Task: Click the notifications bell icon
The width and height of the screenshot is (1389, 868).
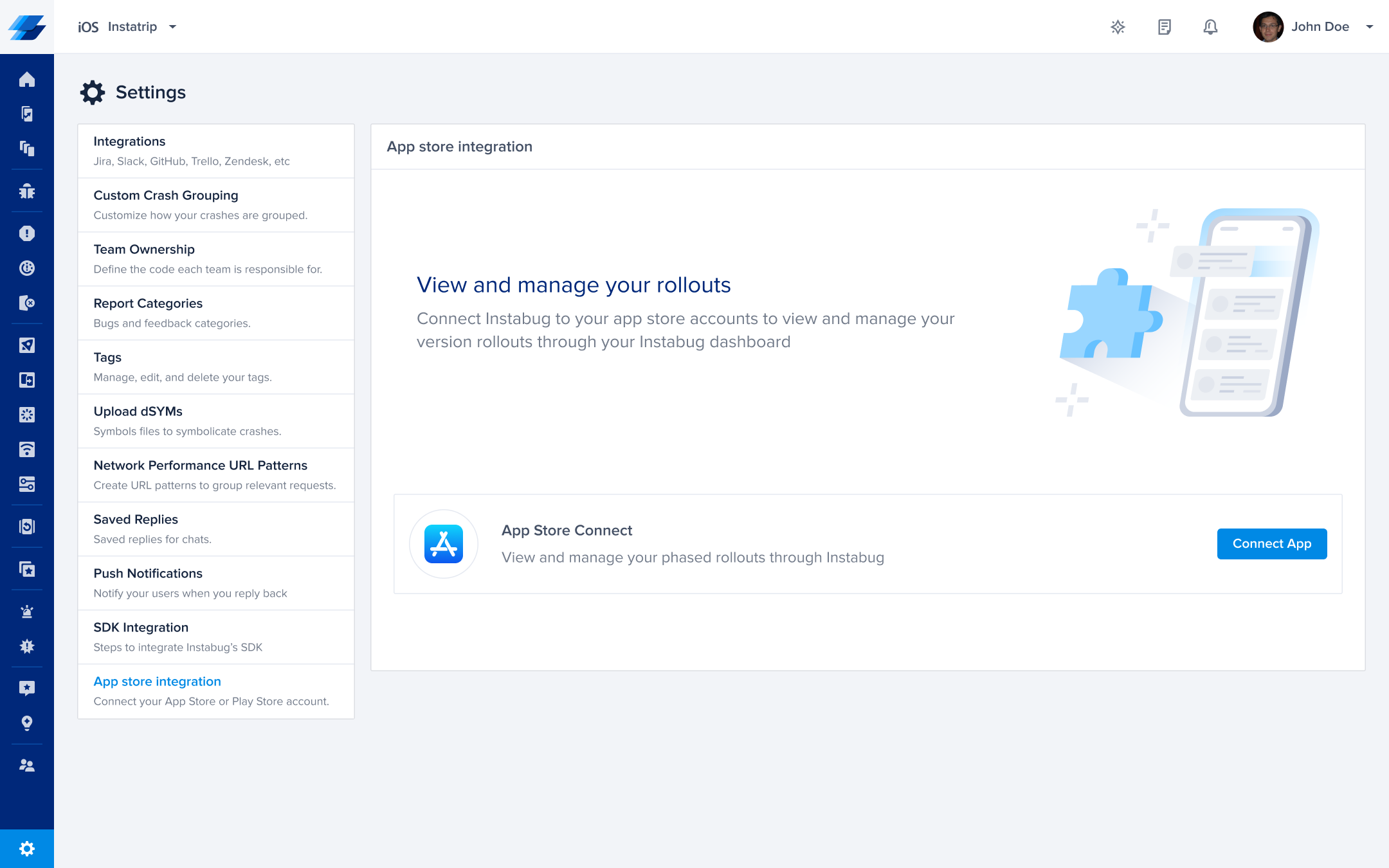Action: point(1210,26)
